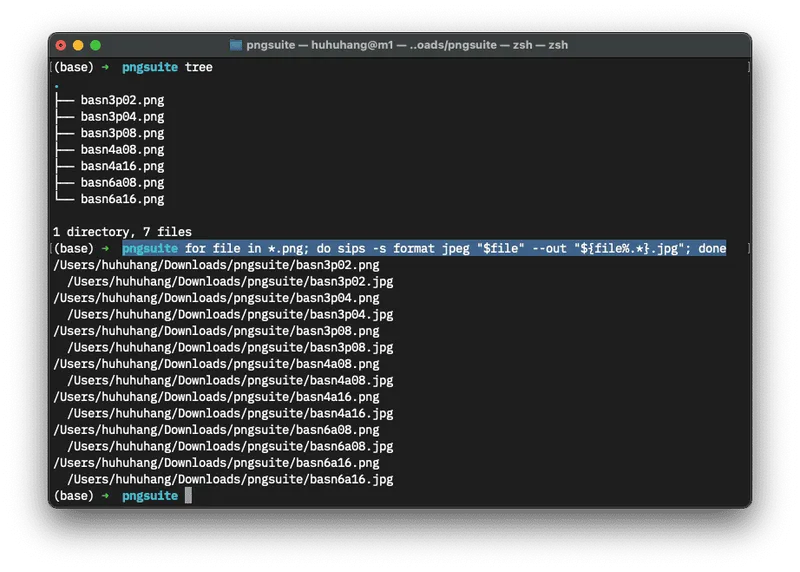
Task: Click the window title text 'pngsuite — huhuhang@m1'
Action: [320, 45]
